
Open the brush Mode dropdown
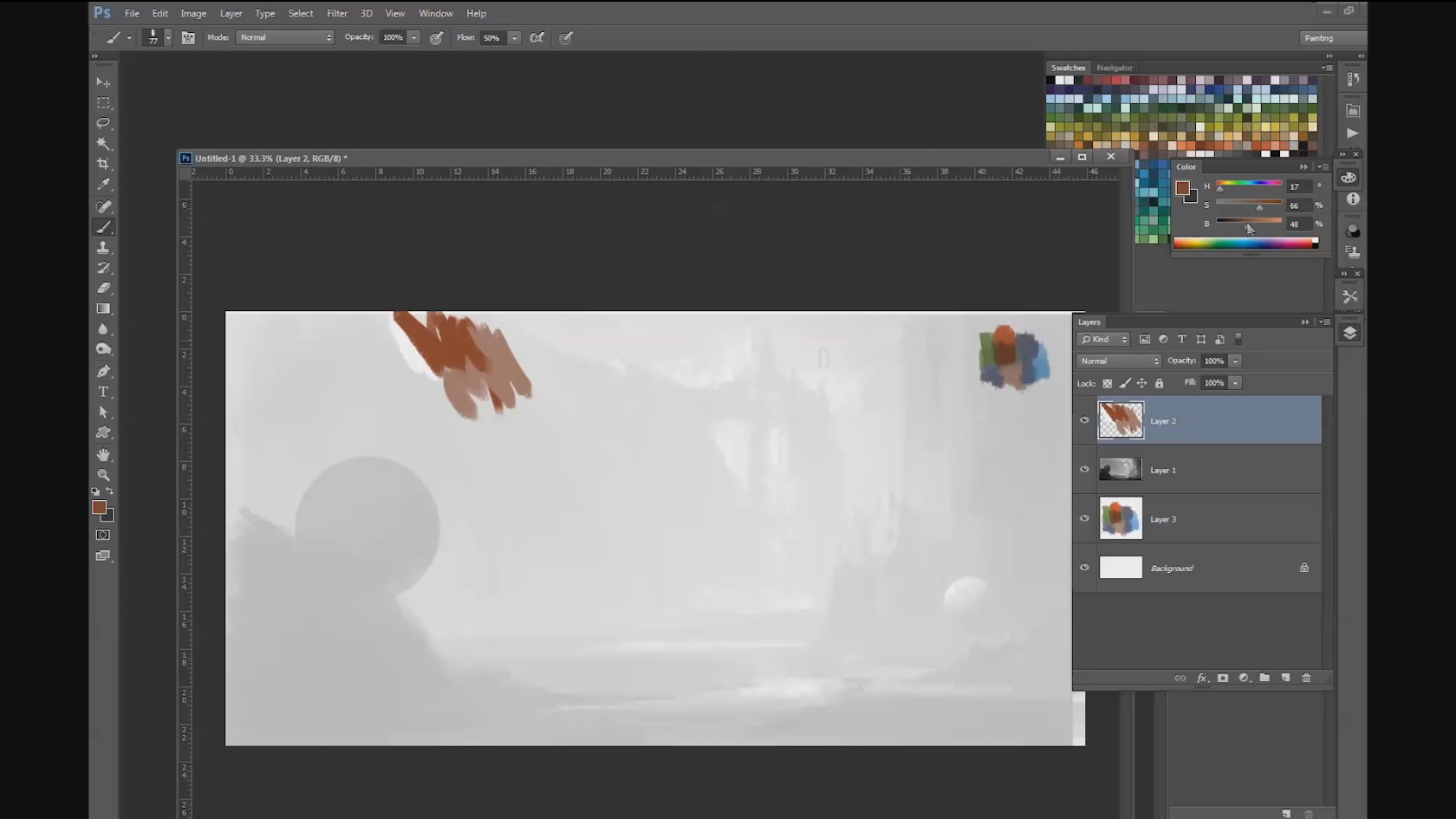284,37
